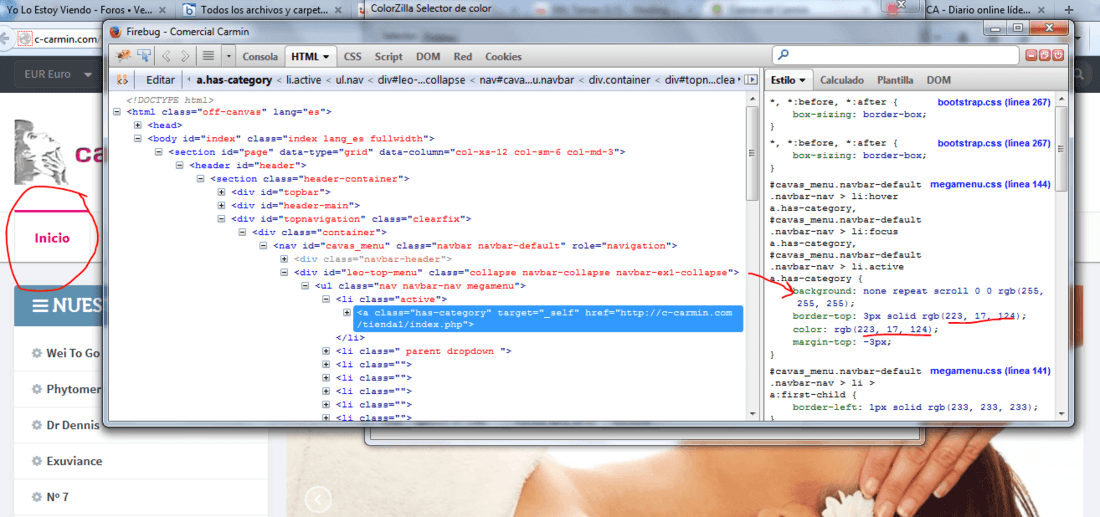The height and width of the screenshot is (517, 1100).
Task: Collapse the body id=index node
Action: pyautogui.click(x=138, y=138)
